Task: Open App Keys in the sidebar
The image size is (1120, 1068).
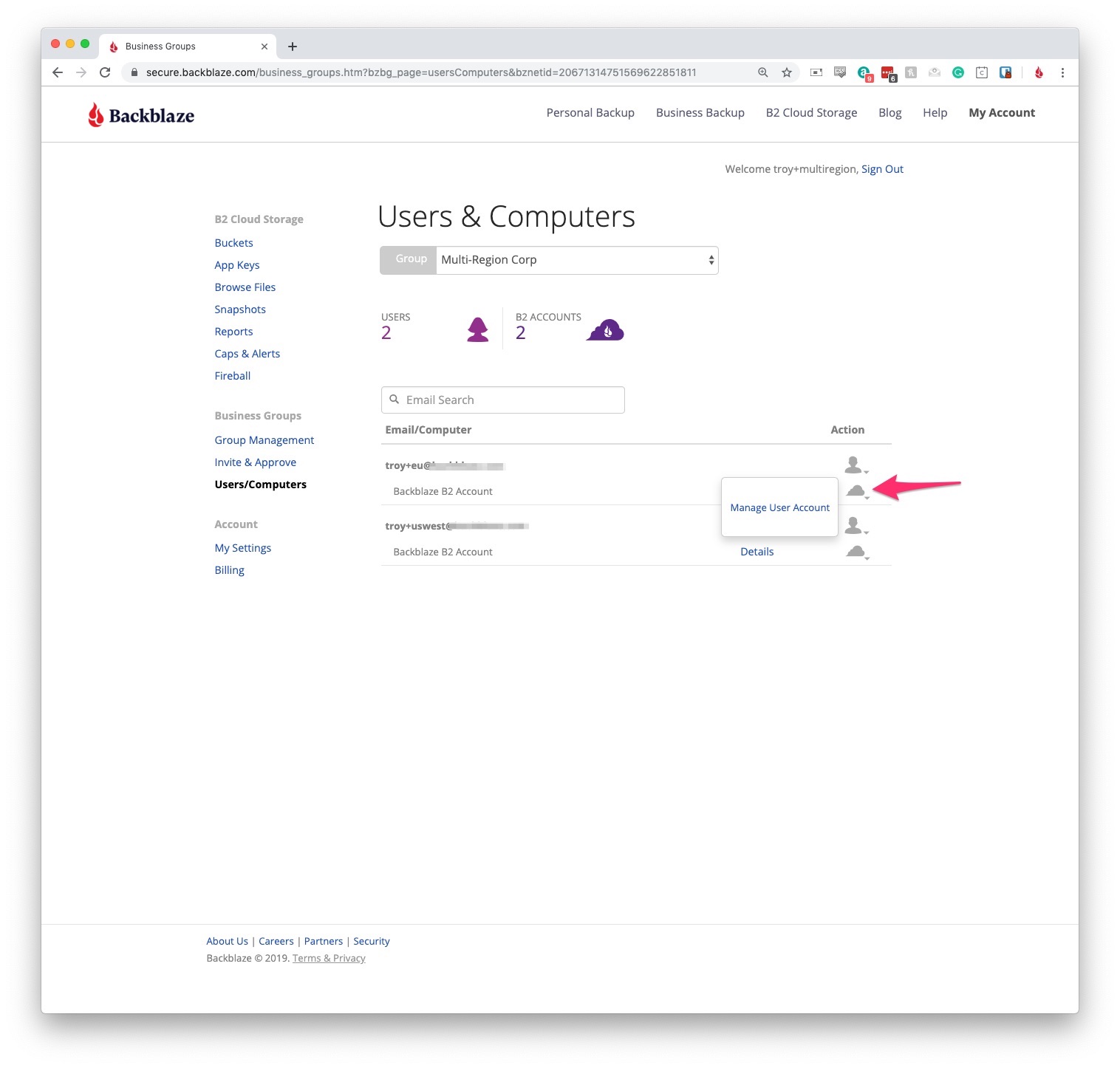Action: [x=237, y=265]
